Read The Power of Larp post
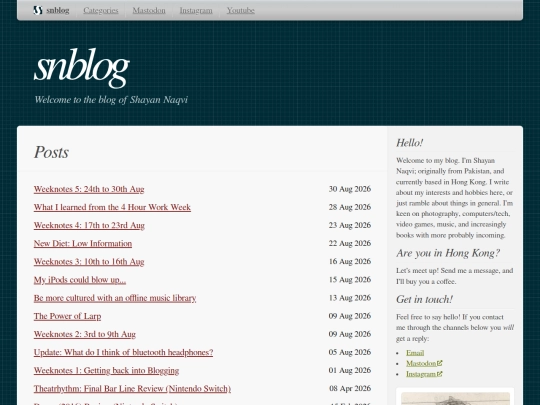This screenshot has height=405, width=540. pyautogui.click(x=68, y=316)
